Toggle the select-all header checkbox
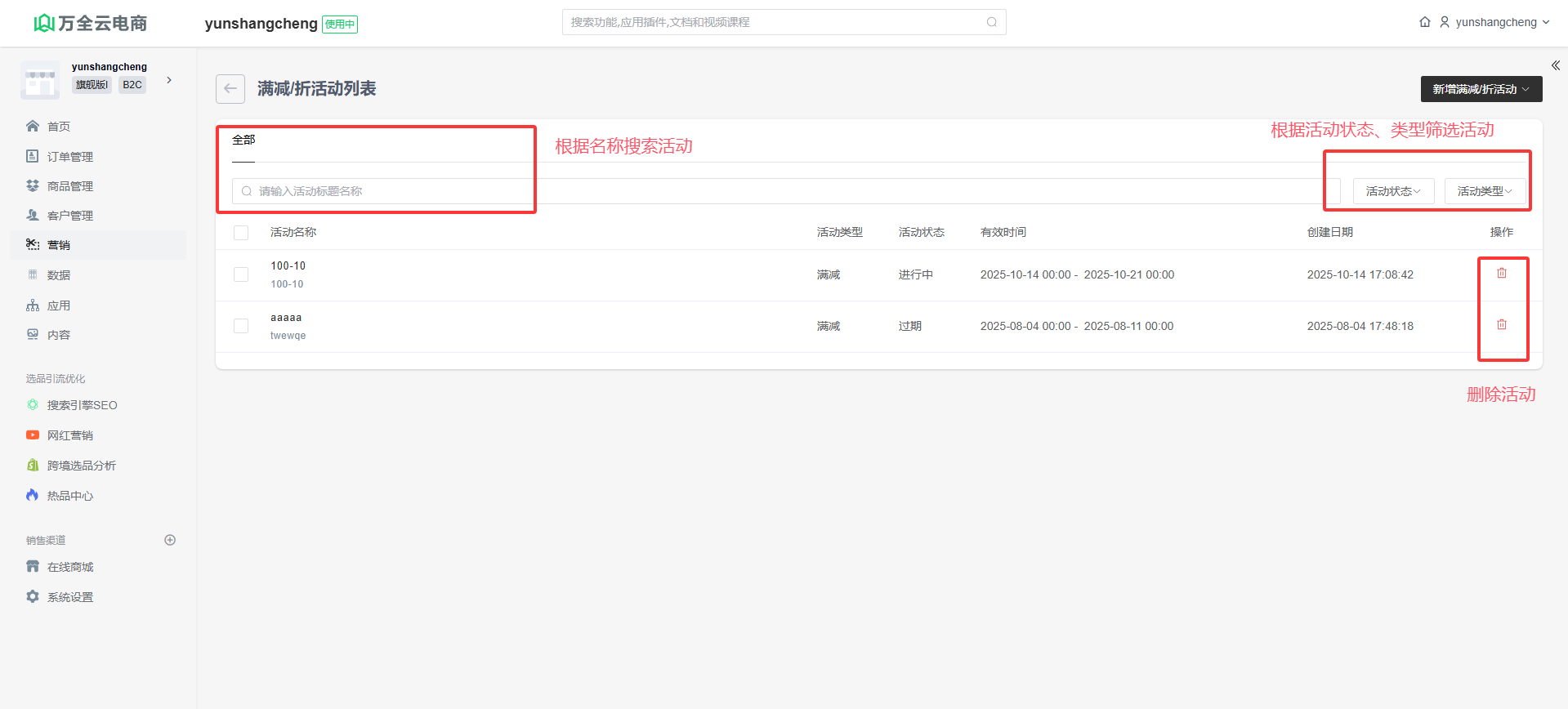Screen dimensions: 1568x709 click(x=241, y=233)
